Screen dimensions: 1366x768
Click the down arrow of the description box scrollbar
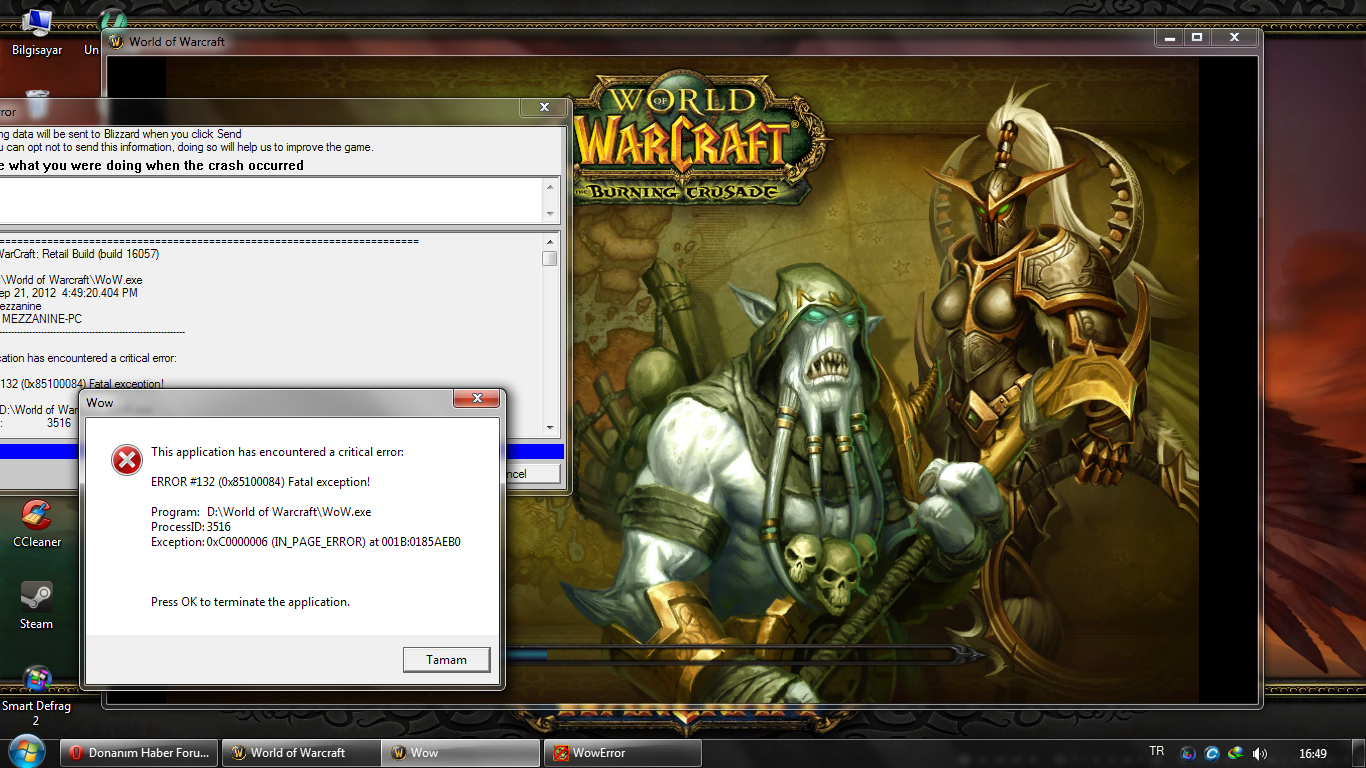coord(550,214)
